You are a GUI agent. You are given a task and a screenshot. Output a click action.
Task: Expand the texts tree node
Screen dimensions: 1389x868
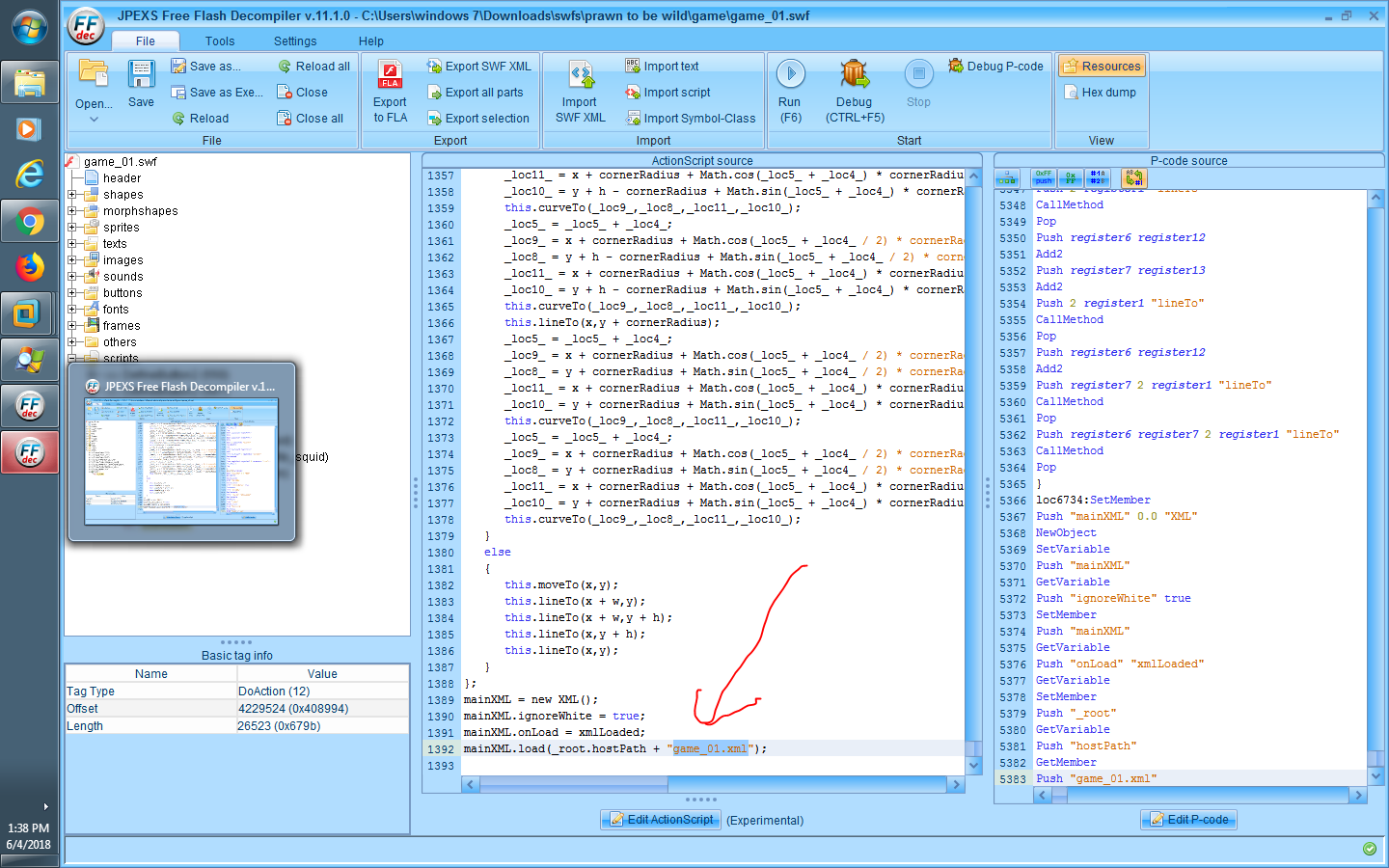72,243
